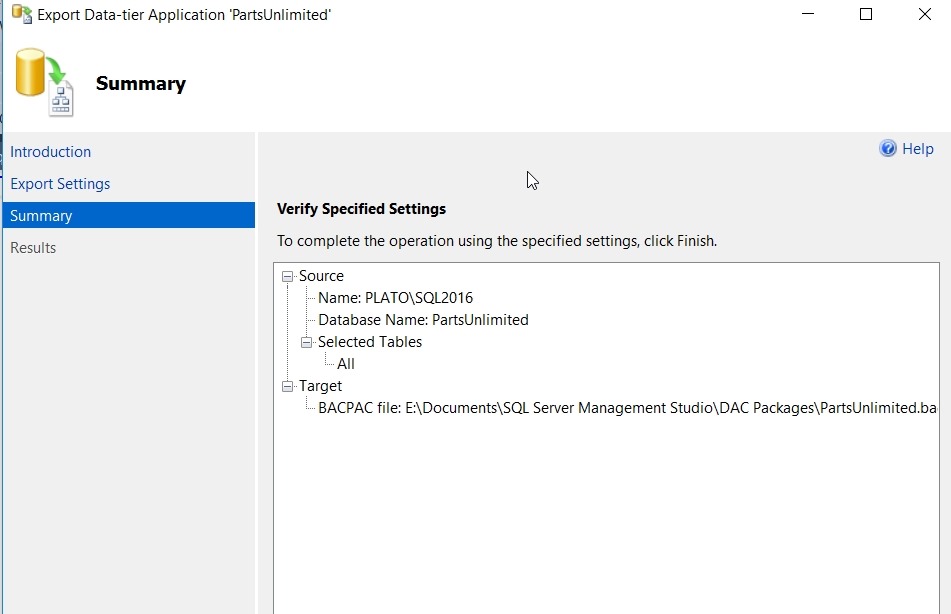The image size is (951, 614).
Task: Open the Help link text
Action: 917,149
